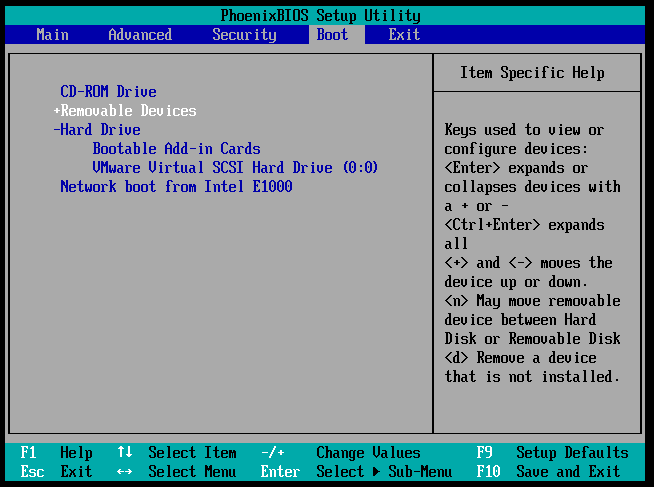Viewport: 654px width, 487px height.
Task: Click the PhoenixBIOS Setup Utility title
Action: (320, 16)
